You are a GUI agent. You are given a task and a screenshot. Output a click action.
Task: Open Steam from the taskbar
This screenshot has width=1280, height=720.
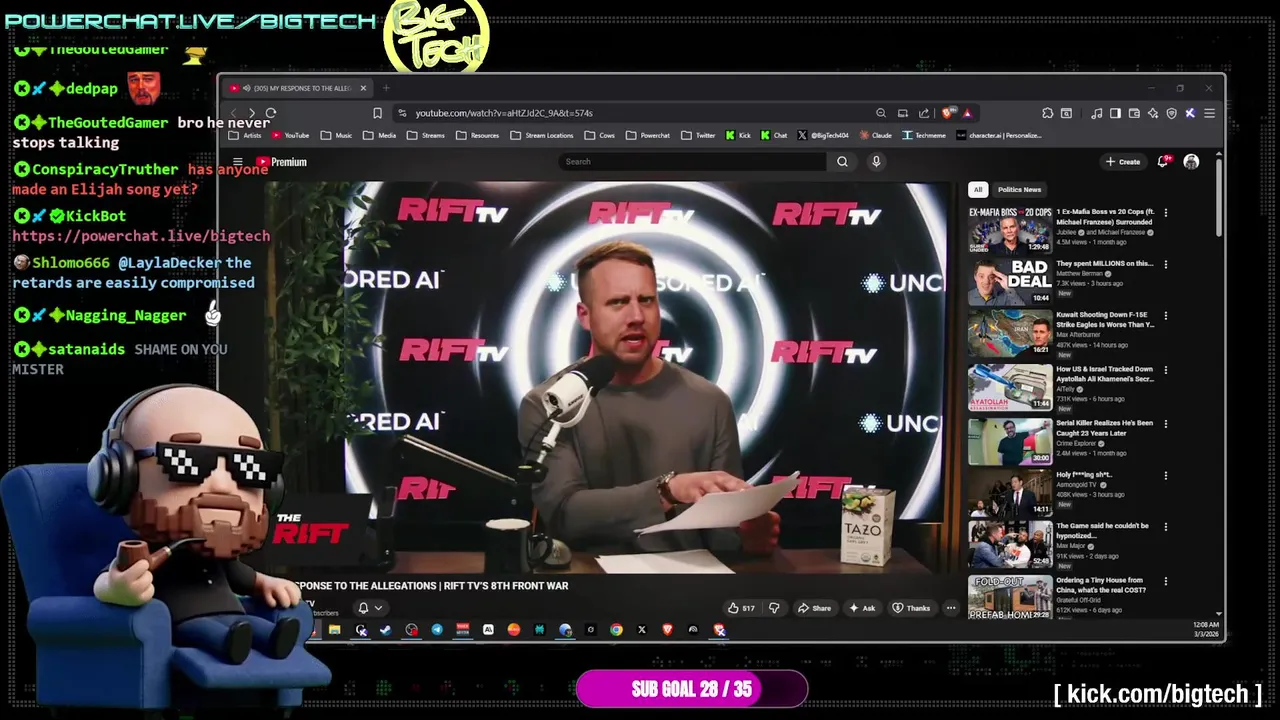(385, 630)
